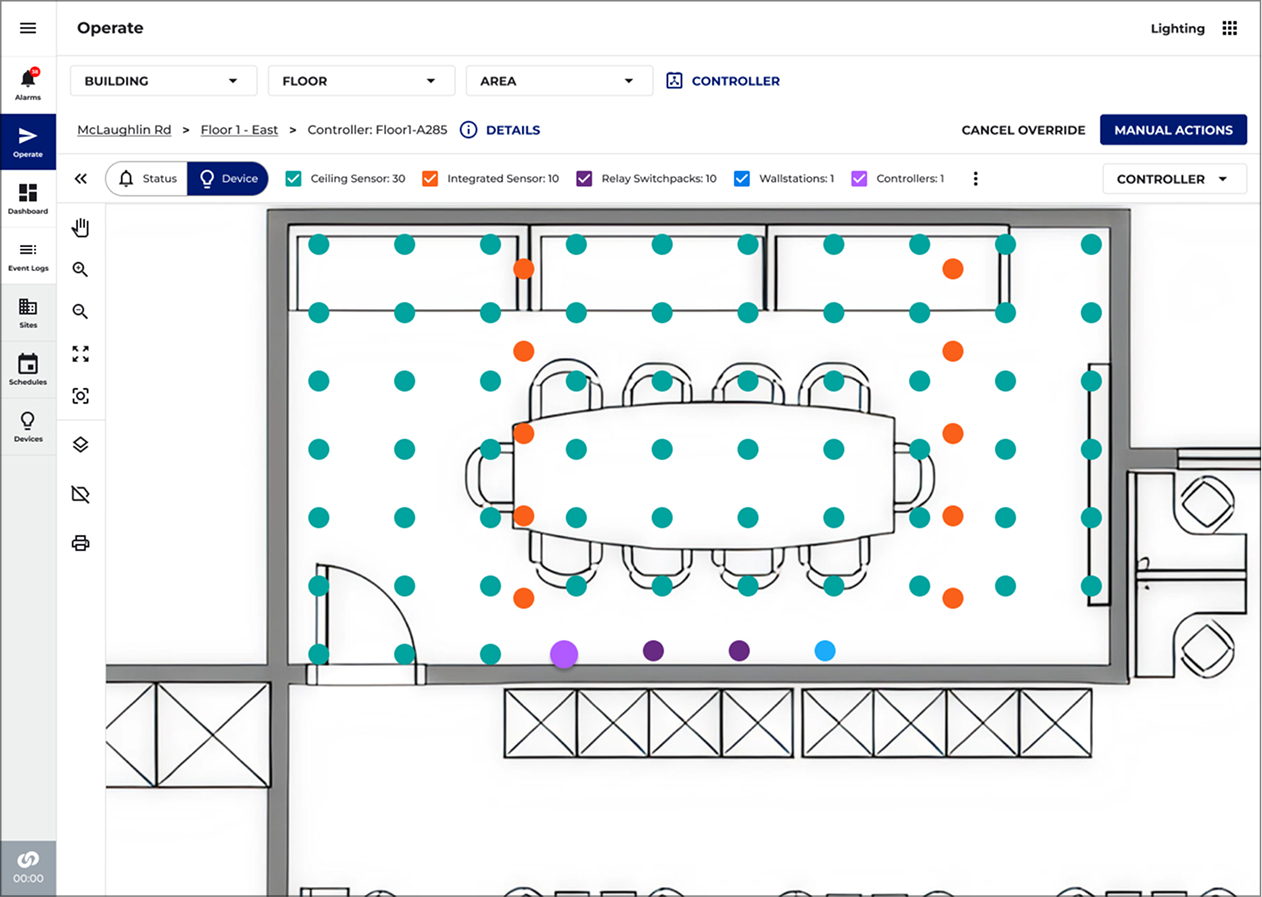
Task: Click the CONTROLLER link next to AREA
Action: (736, 81)
